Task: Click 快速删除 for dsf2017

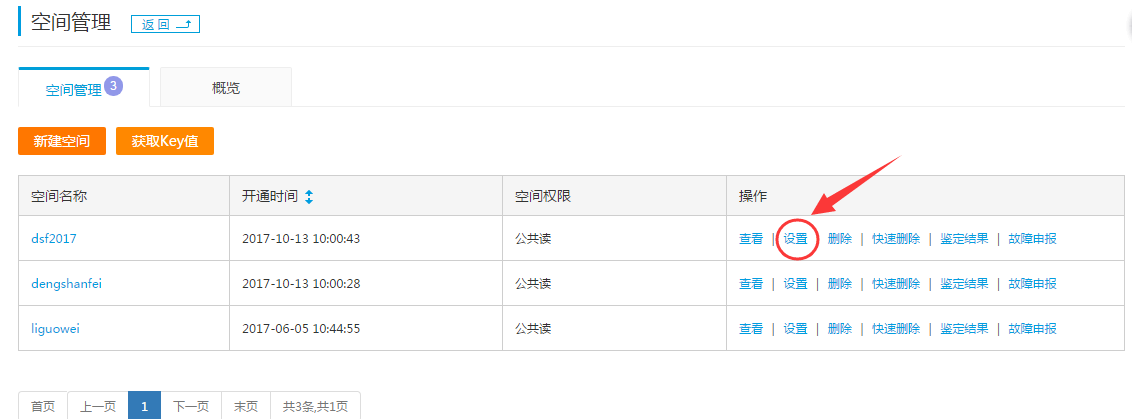Action: click(x=896, y=239)
